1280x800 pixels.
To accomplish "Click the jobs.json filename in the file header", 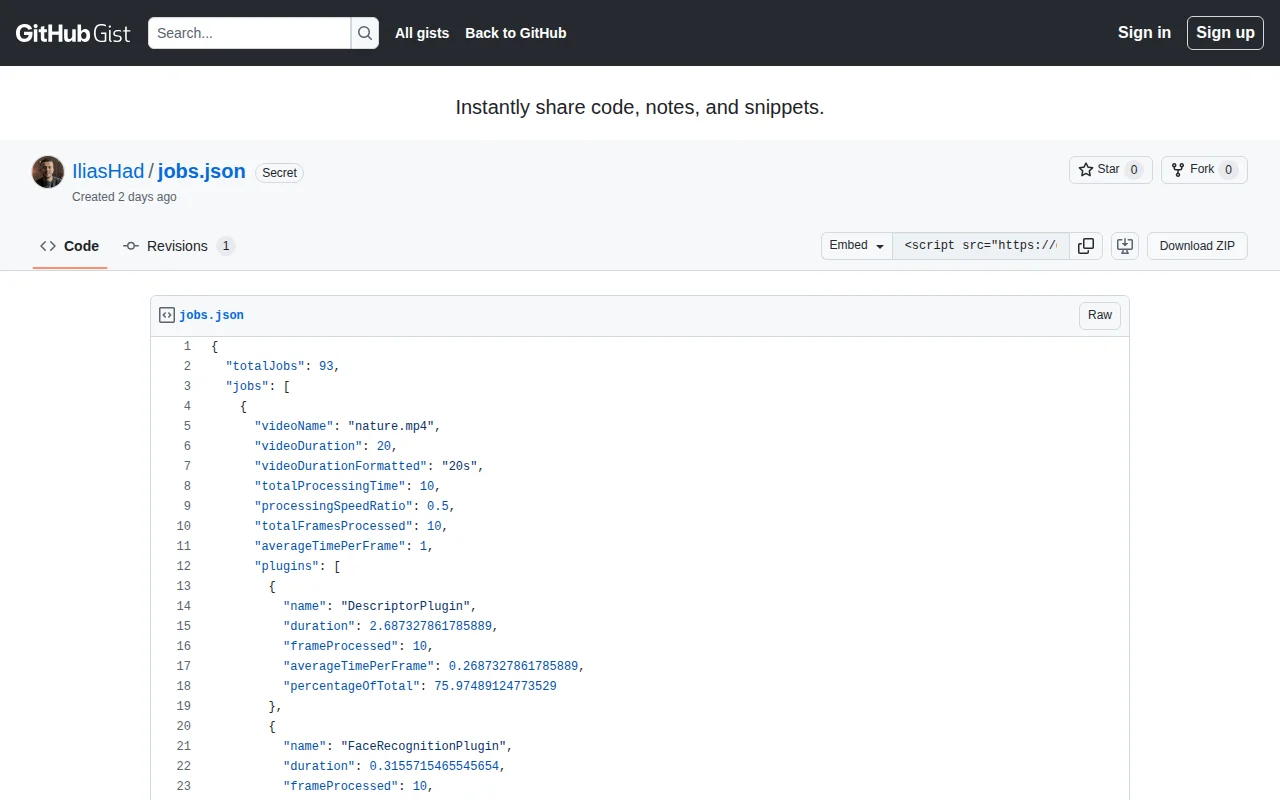I will tap(211, 315).
